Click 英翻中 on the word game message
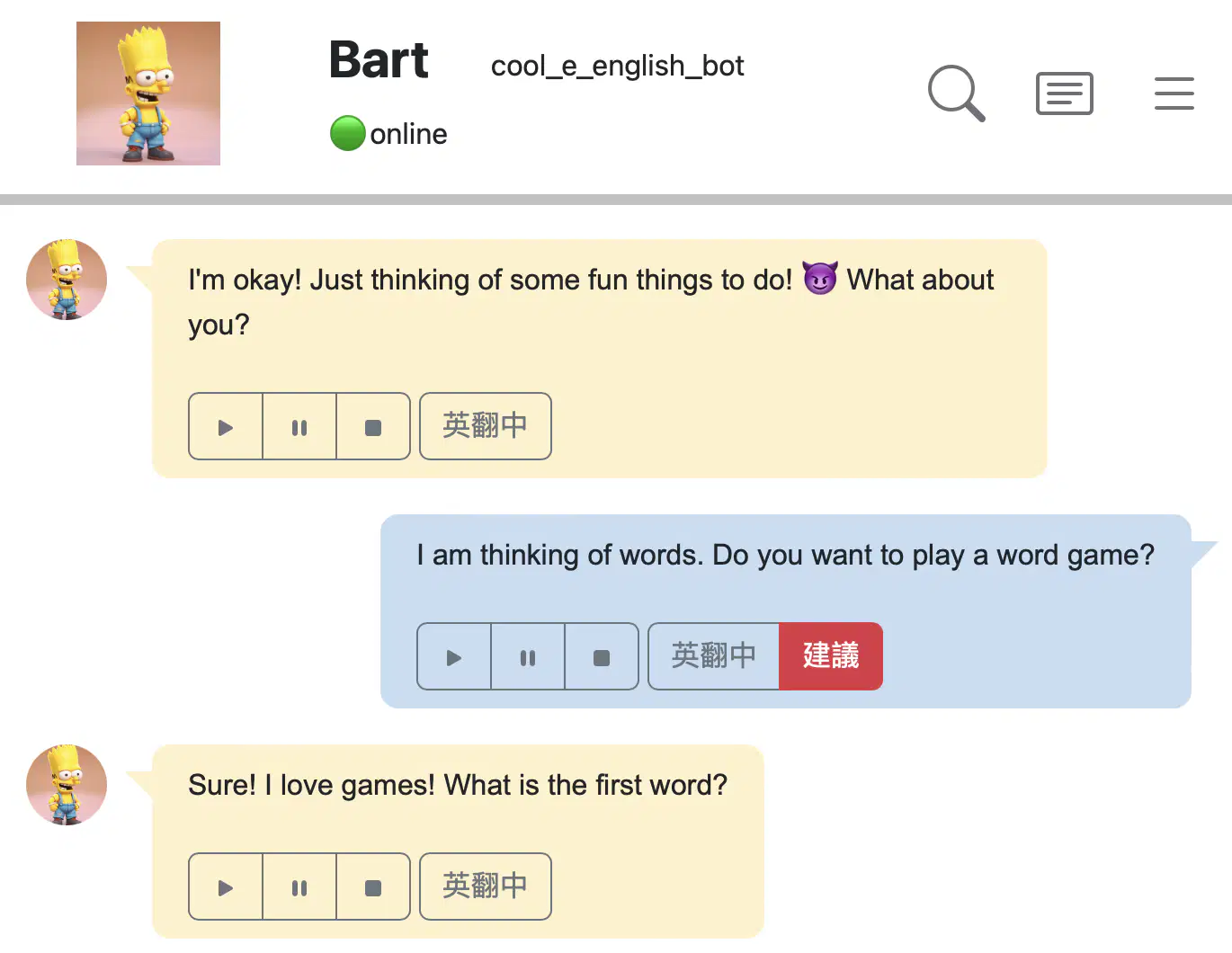 coord(714,656)
